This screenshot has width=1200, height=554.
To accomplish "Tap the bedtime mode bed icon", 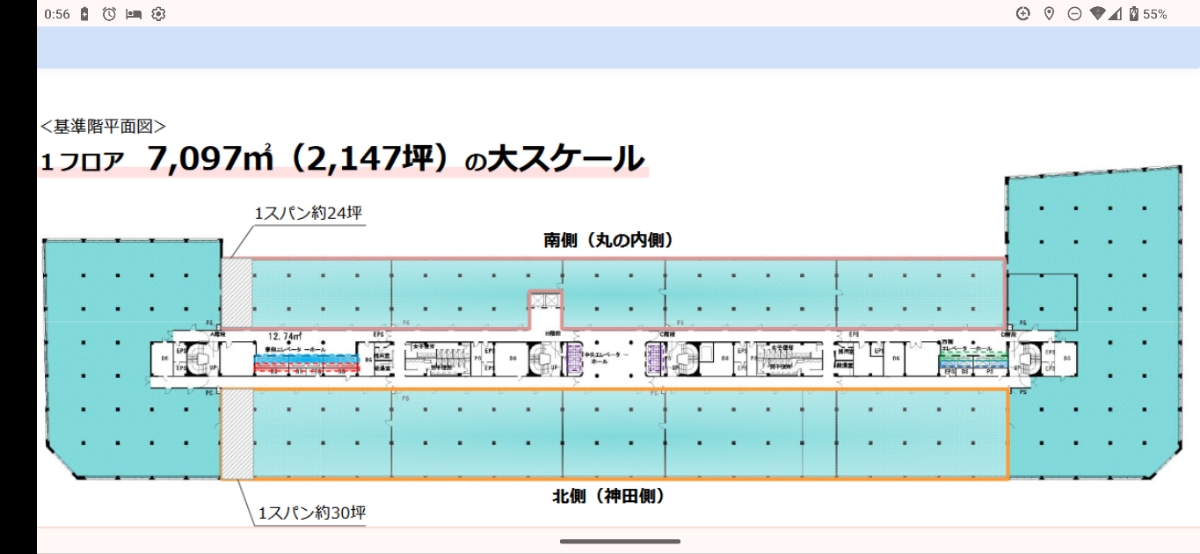I will pos(133,14).
